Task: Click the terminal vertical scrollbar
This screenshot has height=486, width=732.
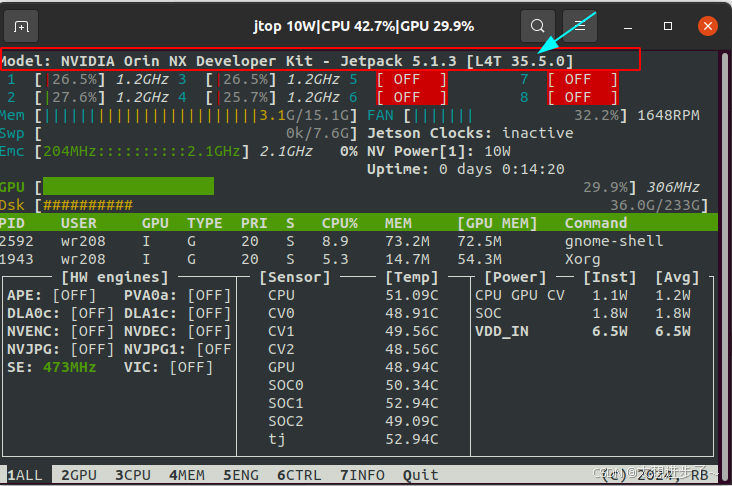Action: click(x=725, y=264)
